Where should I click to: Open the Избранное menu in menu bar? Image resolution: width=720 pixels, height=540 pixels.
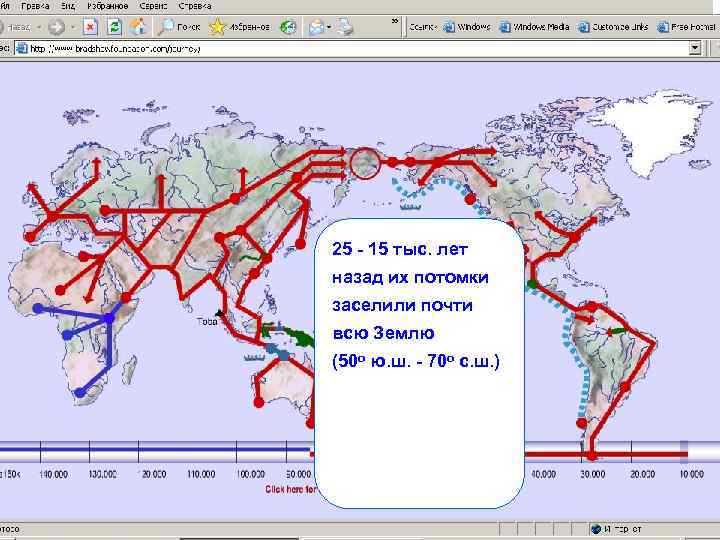[x=107, y=6]
